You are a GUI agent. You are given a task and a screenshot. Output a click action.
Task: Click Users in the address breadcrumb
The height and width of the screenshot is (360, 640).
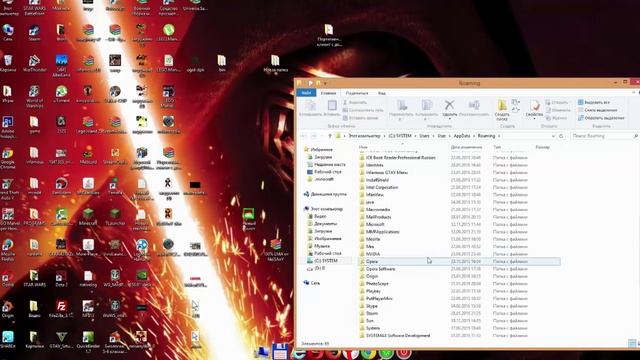click(x=424, y=136)
